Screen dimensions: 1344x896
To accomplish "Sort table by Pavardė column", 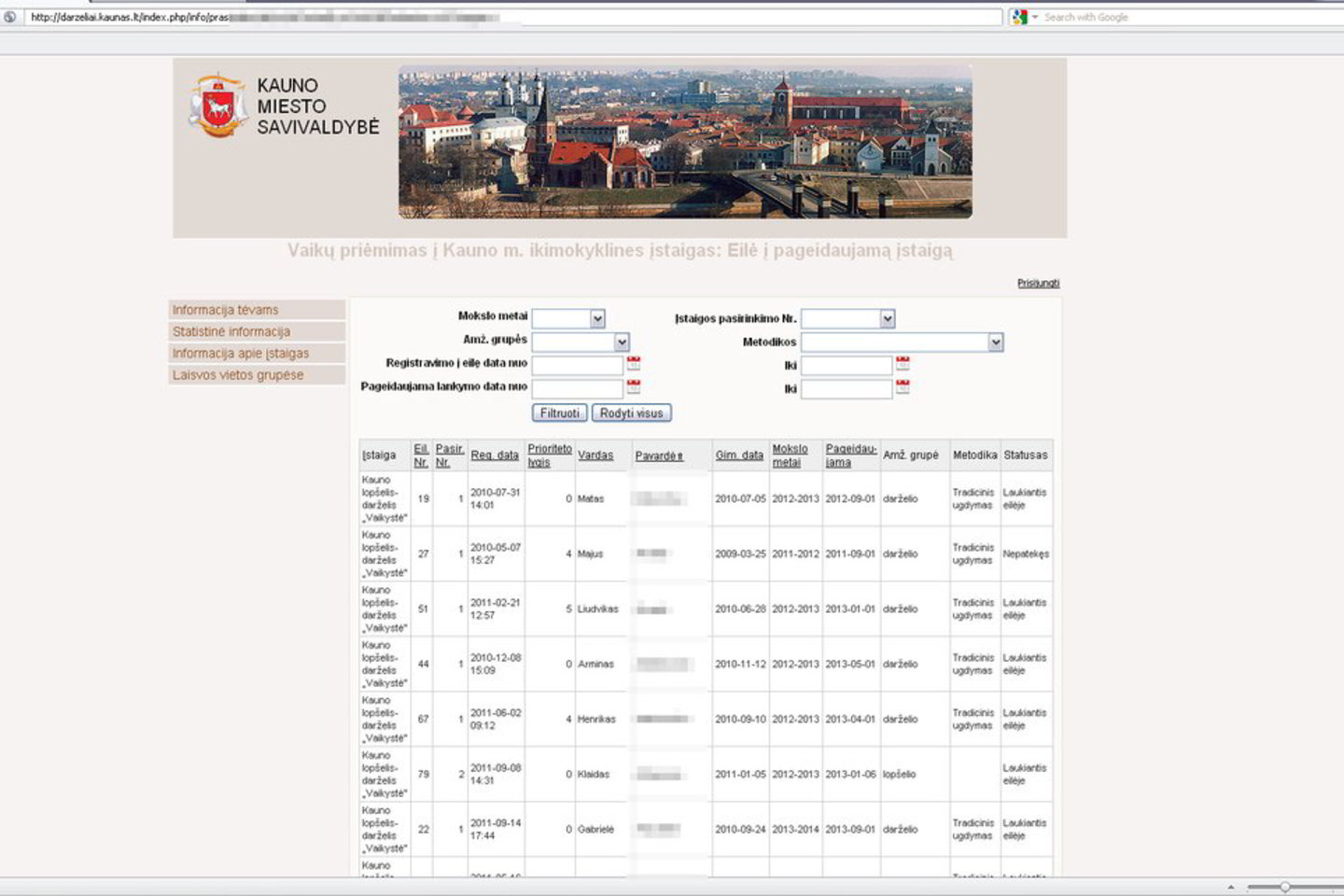I will coord(659,455).
